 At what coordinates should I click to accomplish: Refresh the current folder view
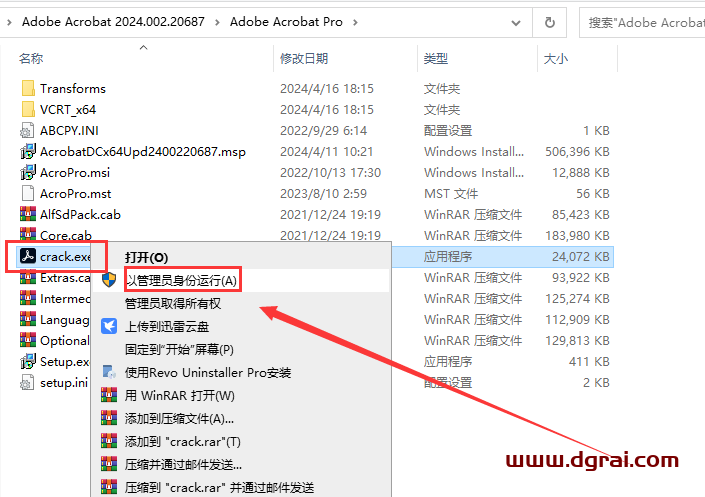tap(549, 22)
